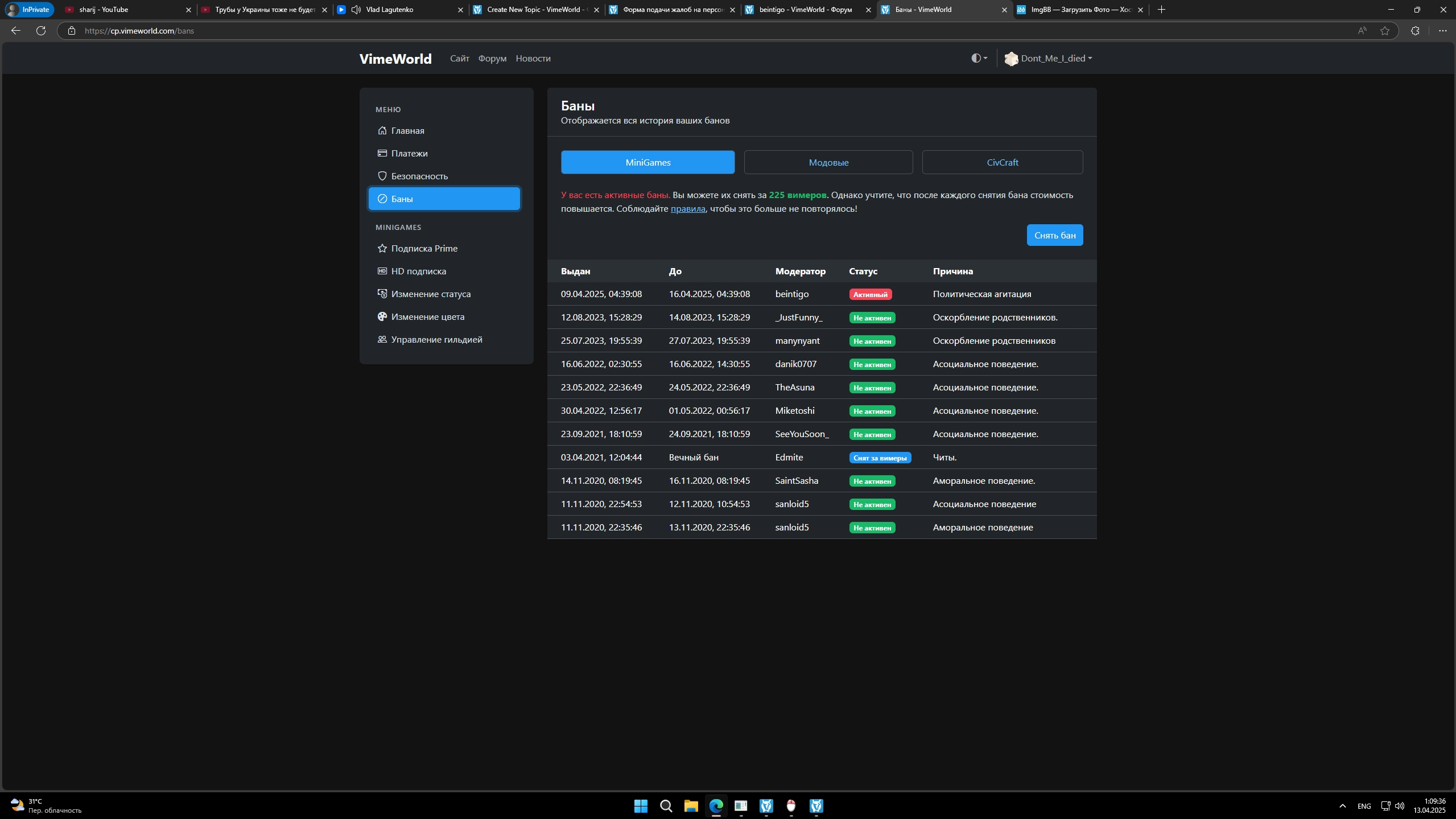Open Подписка Prime star item
This screenshot has width=1456, height=819.
pos(423,249)
